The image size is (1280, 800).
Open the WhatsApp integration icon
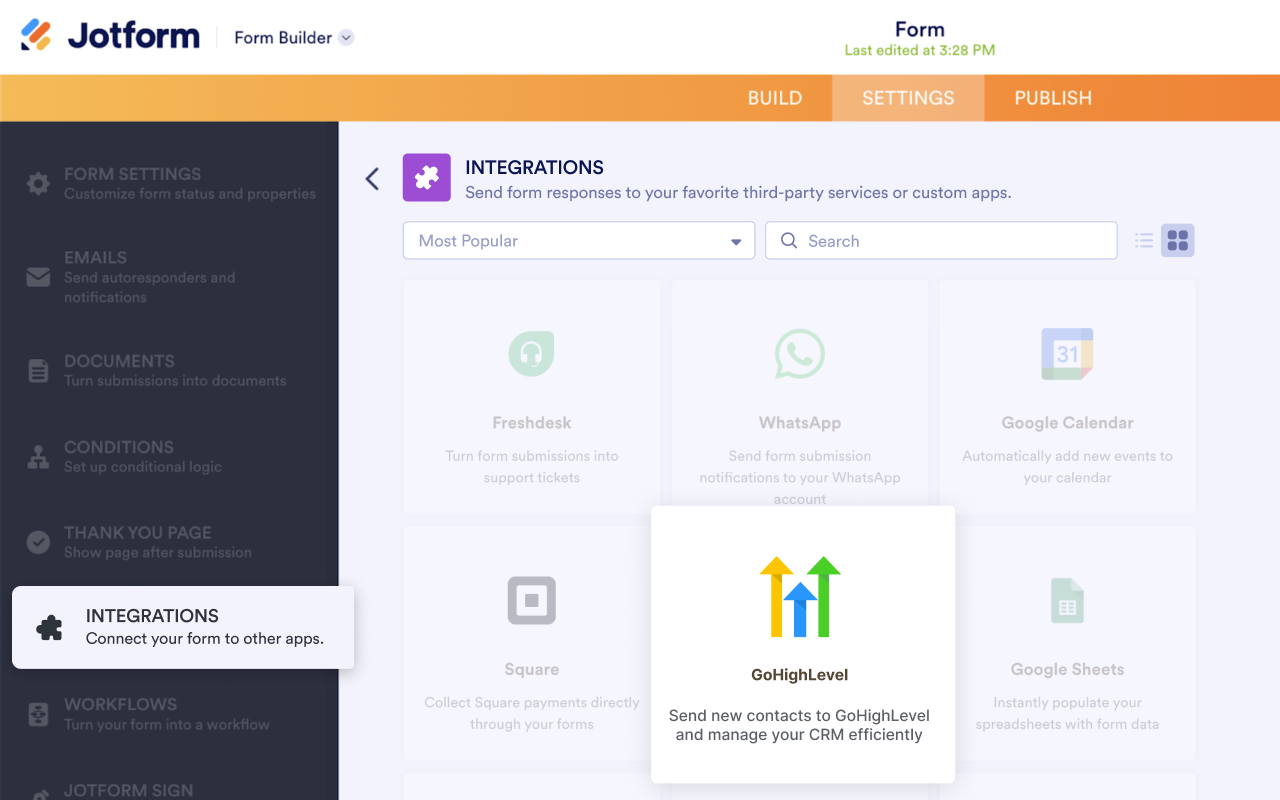click(799, 354)
